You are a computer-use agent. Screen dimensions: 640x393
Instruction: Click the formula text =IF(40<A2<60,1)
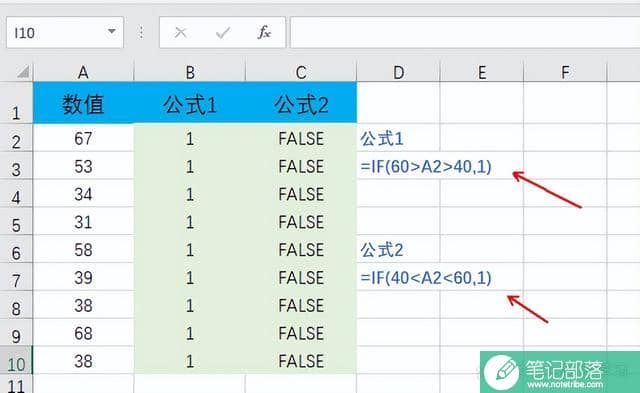[426, 278]
